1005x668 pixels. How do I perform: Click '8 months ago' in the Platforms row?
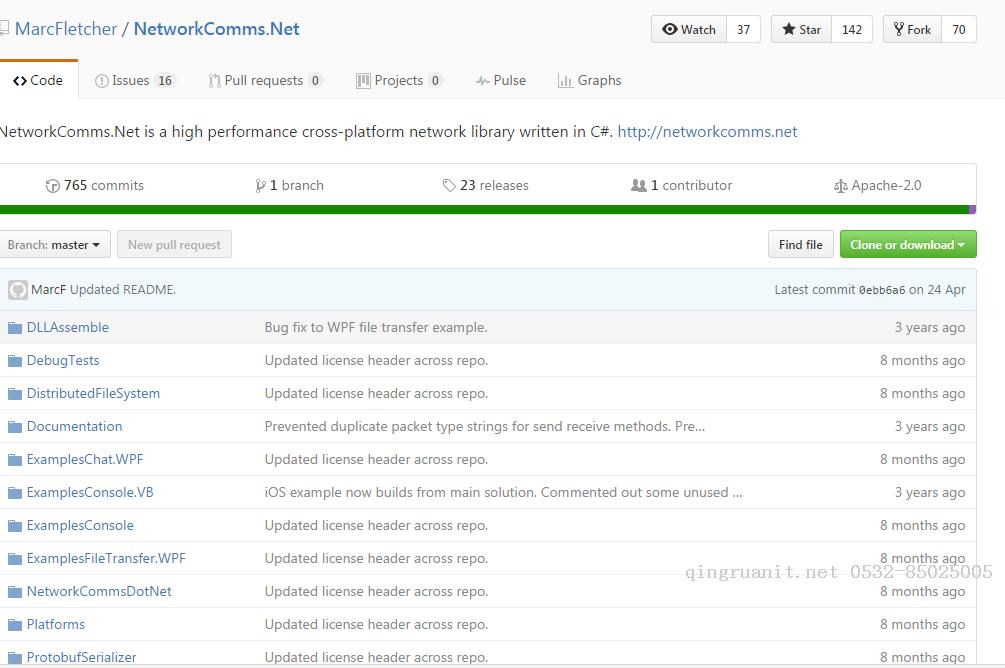point(922,624)
